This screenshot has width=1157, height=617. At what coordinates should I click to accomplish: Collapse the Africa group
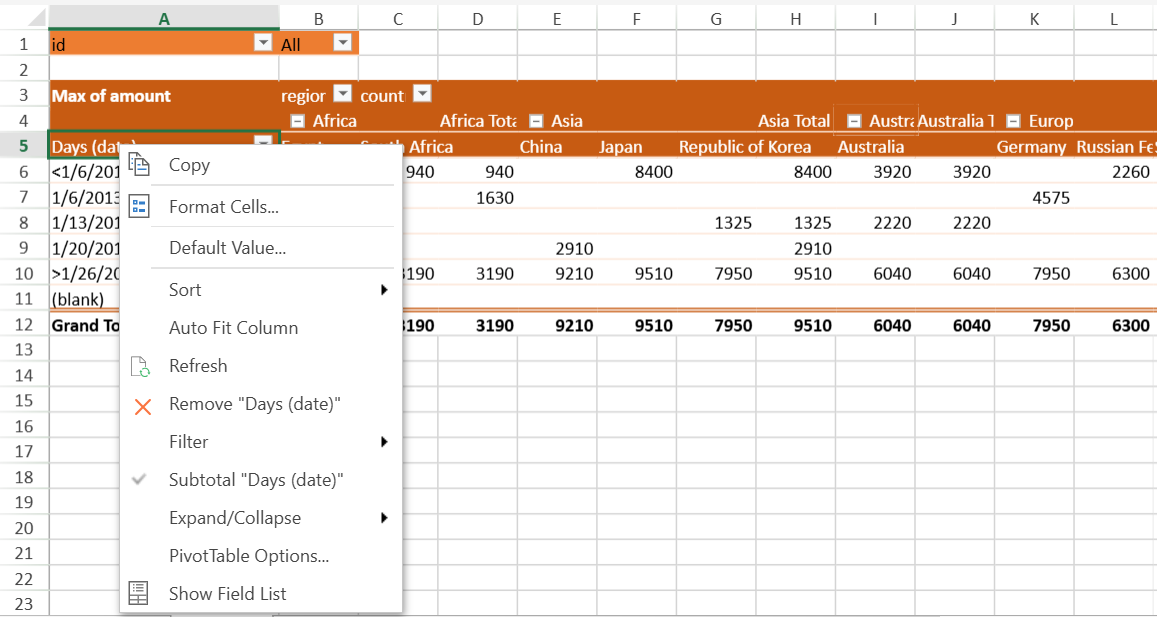[x=297, y=121]
